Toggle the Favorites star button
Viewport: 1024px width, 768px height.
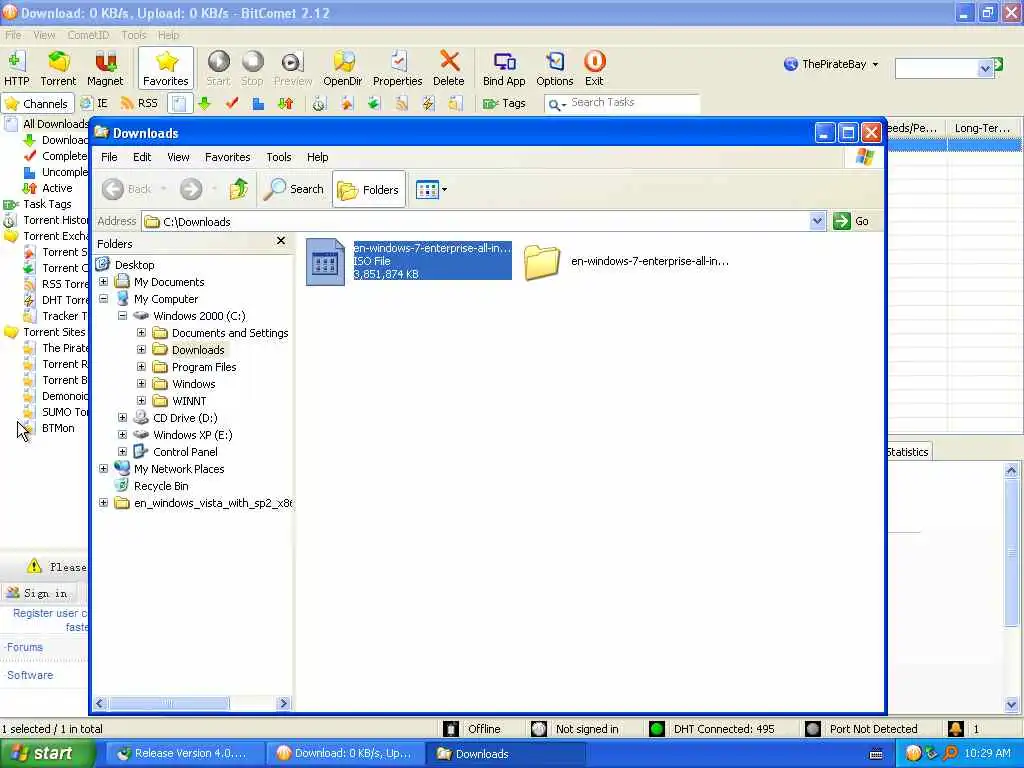[166, 68]
